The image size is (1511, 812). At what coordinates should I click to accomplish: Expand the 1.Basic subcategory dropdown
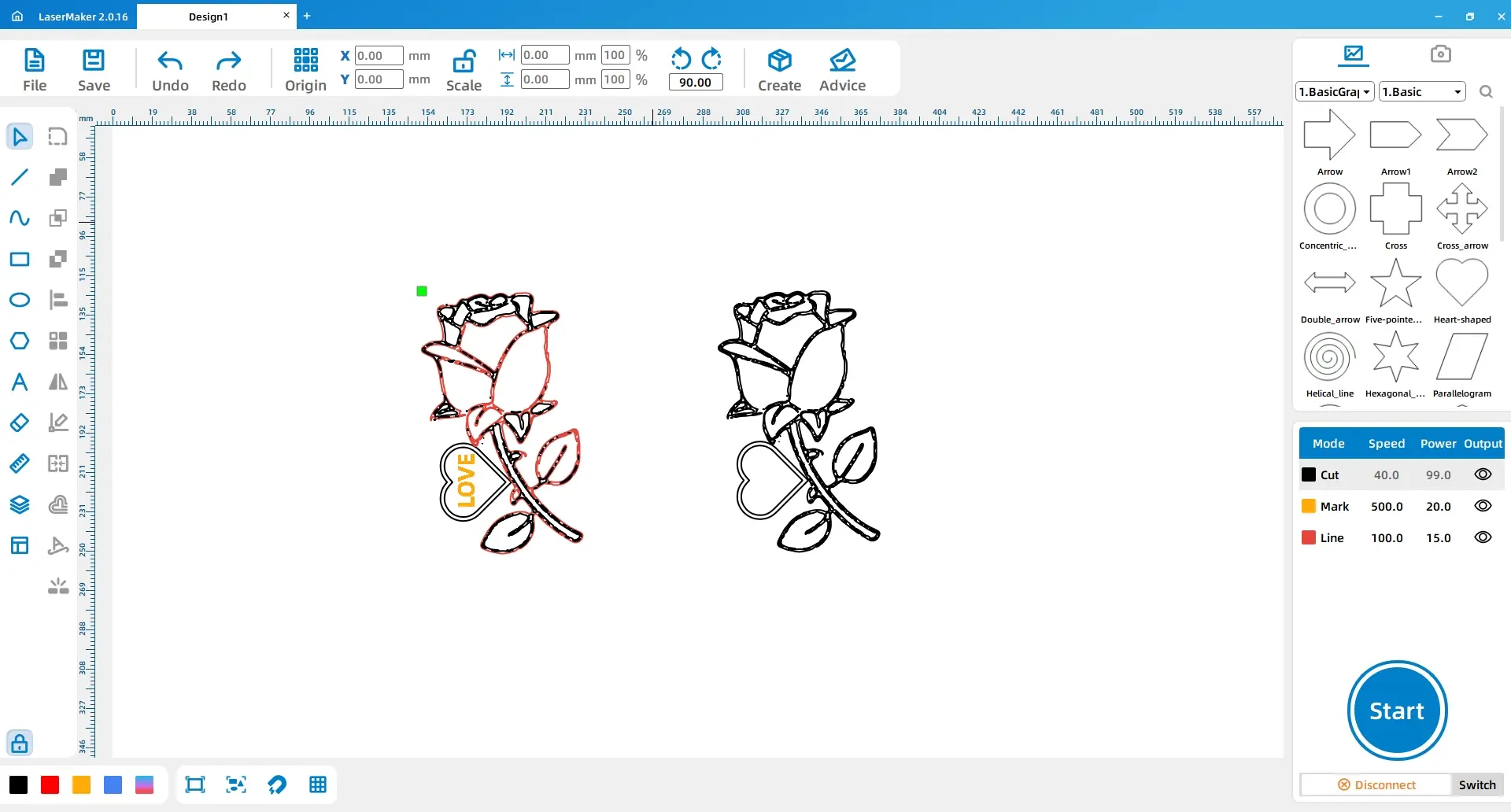1422,92
